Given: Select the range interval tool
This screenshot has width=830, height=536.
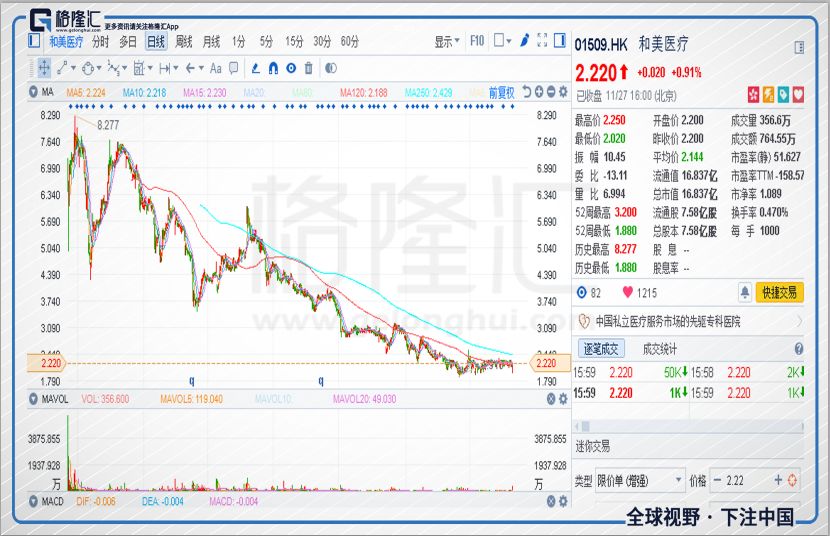Looking at the screenshot, I should pyautogui.click(x=165, y=68).
